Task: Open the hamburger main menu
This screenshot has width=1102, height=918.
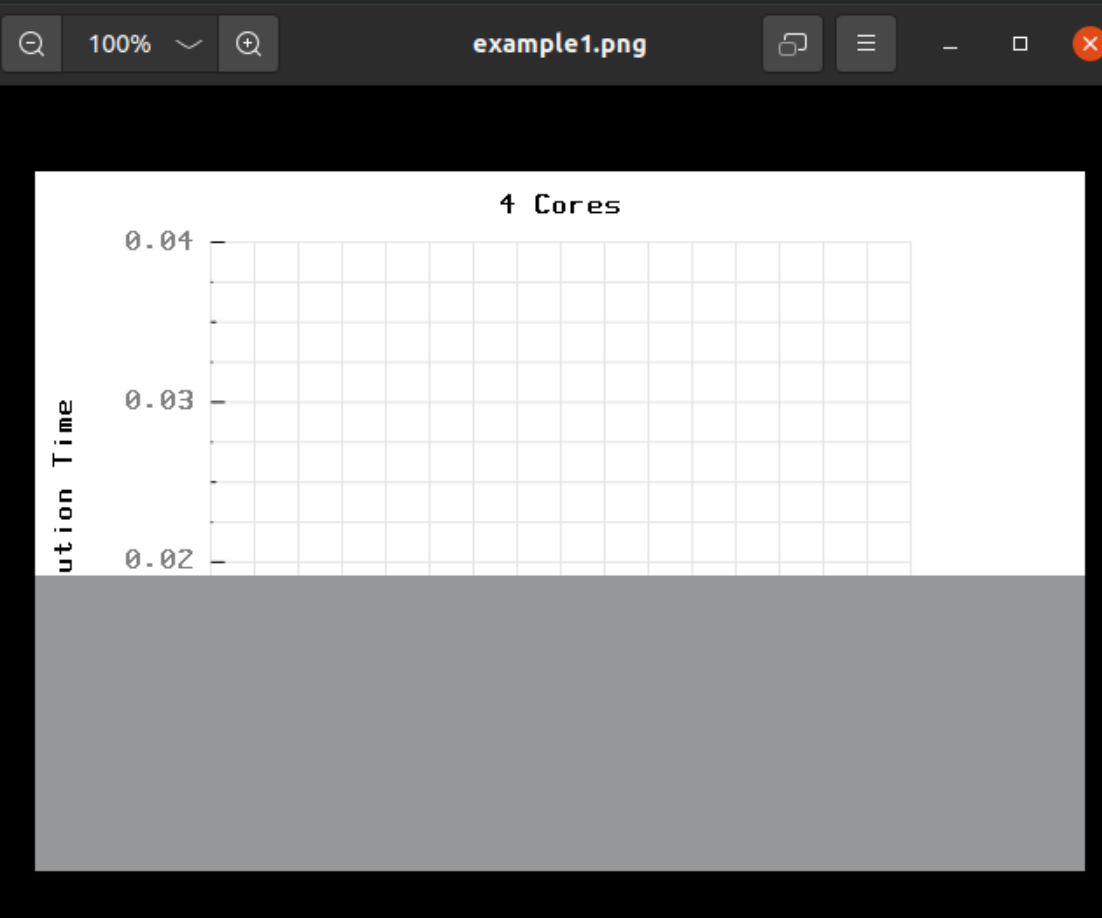Action: 866,44
